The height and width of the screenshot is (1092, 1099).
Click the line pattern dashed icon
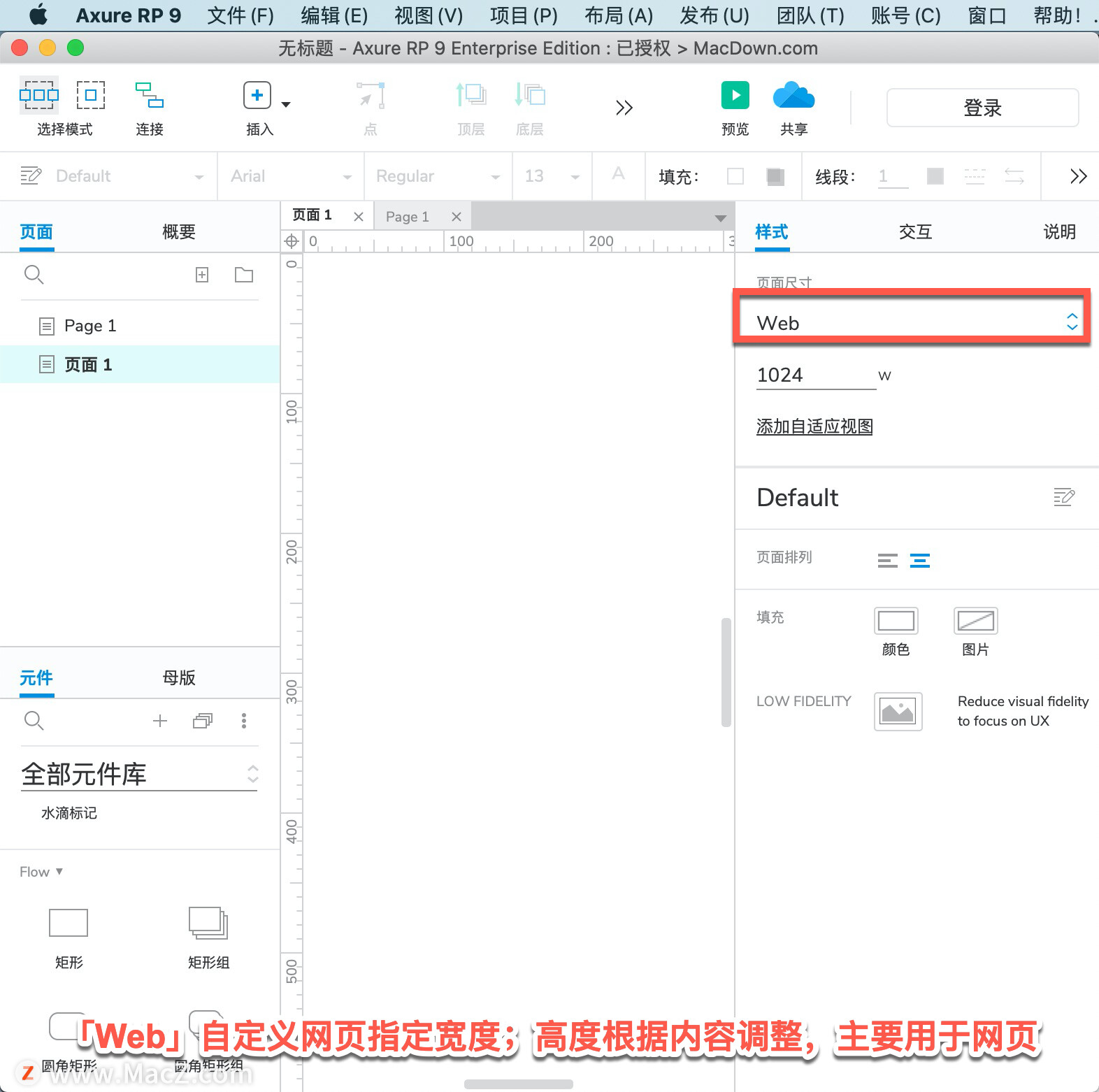pyautogui.click(x=975, y=176)
